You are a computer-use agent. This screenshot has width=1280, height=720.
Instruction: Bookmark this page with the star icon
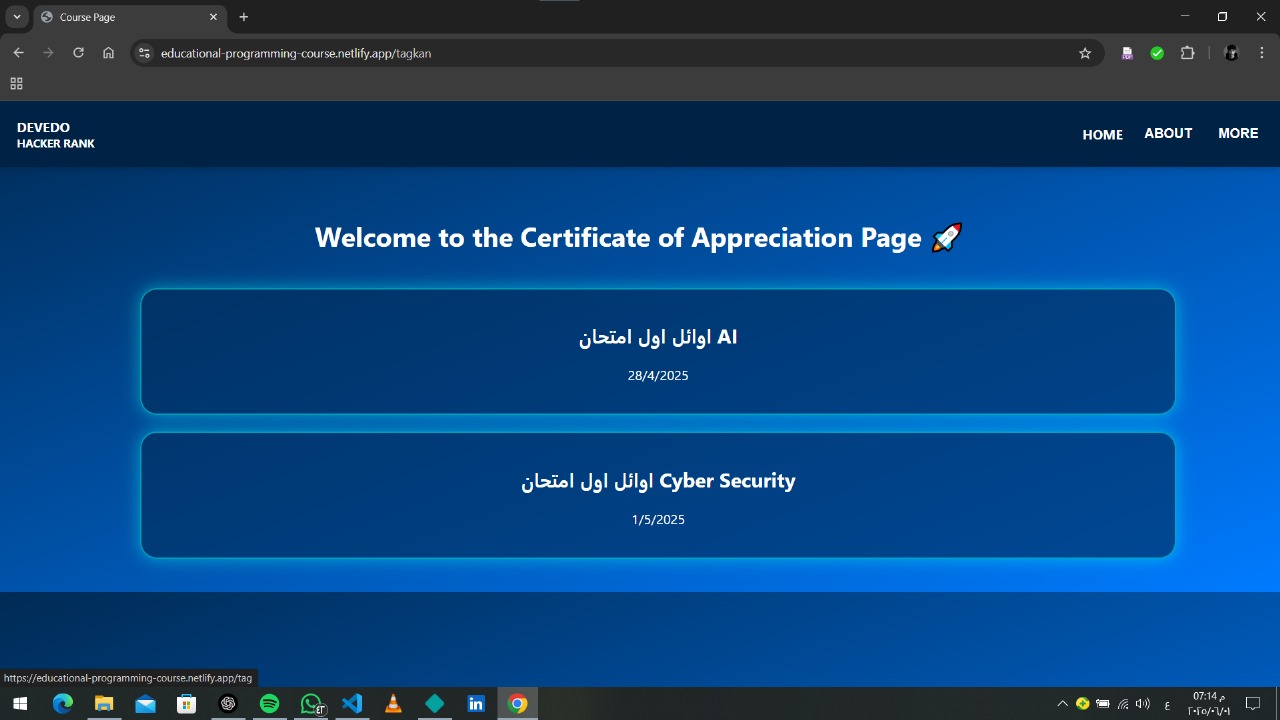click(x=1085, y=53)
